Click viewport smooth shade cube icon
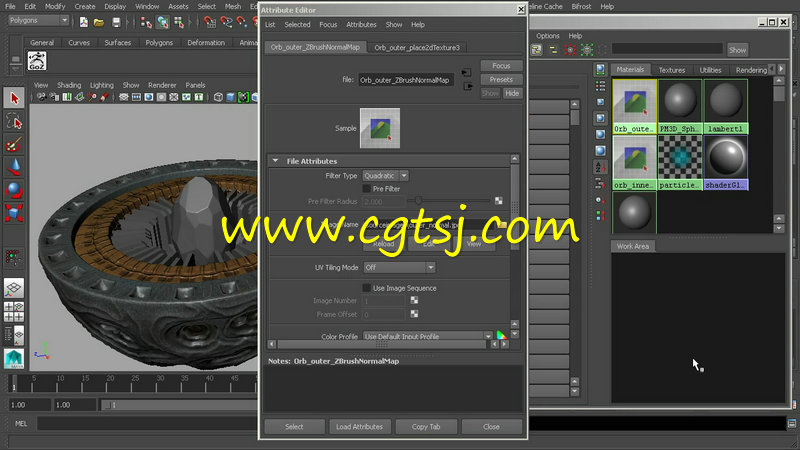The width and height of the screenshot is (800, 450). (x=231, y=97)
